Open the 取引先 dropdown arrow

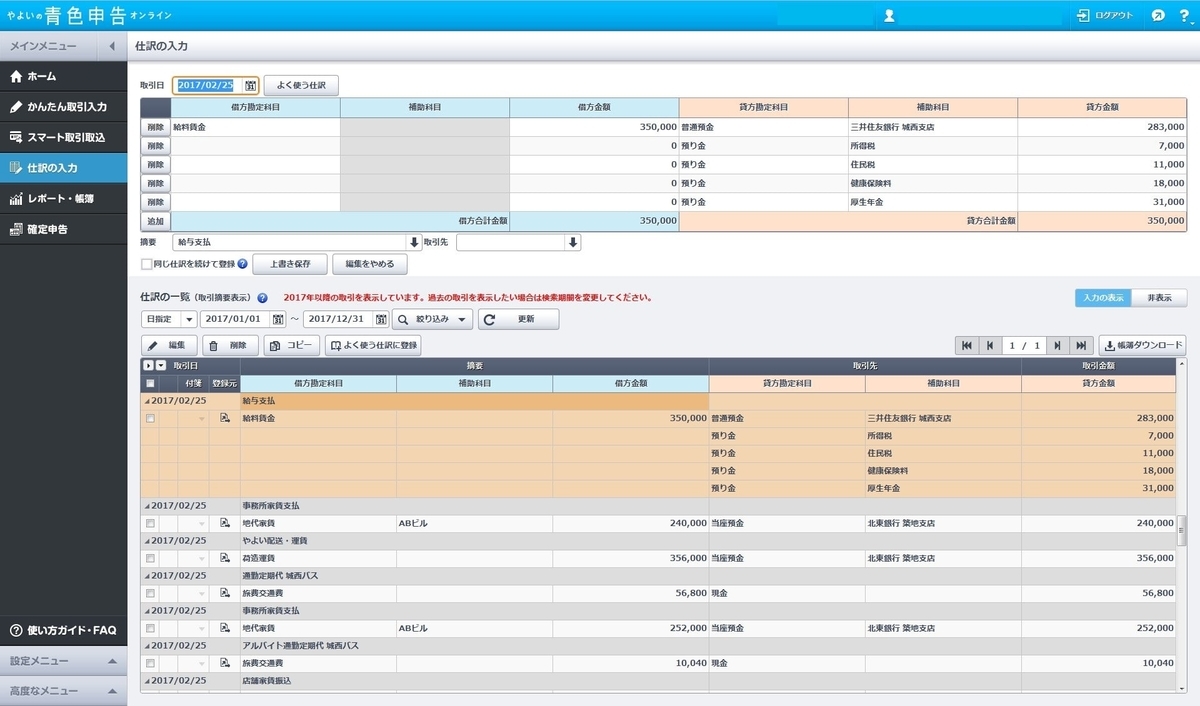click(x=573, y=242)
